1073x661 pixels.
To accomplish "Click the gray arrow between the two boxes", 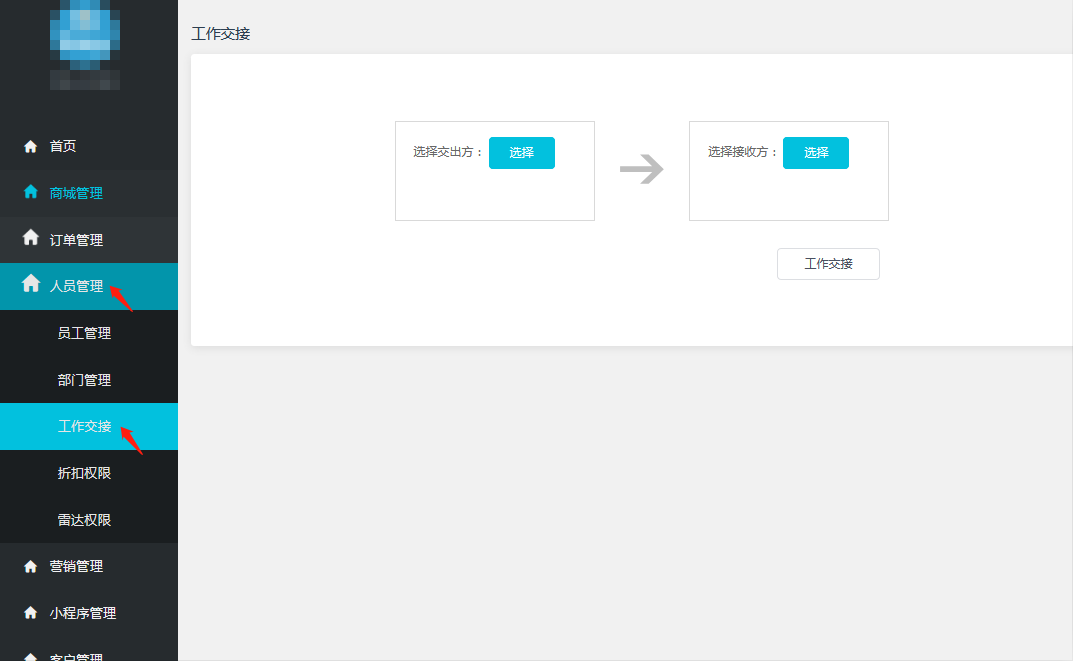I will pos(641,169).
